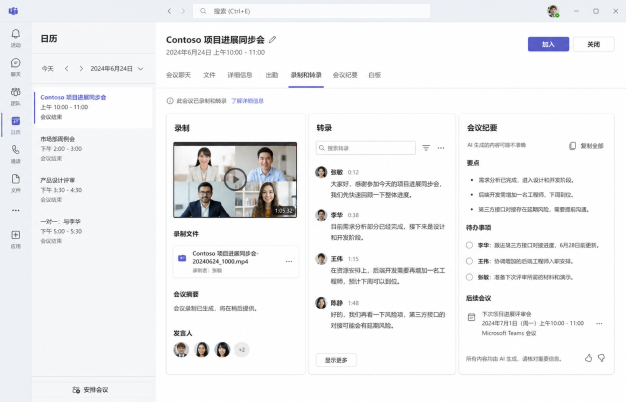
Task: Play the meeting recording video
Action: 235,180
